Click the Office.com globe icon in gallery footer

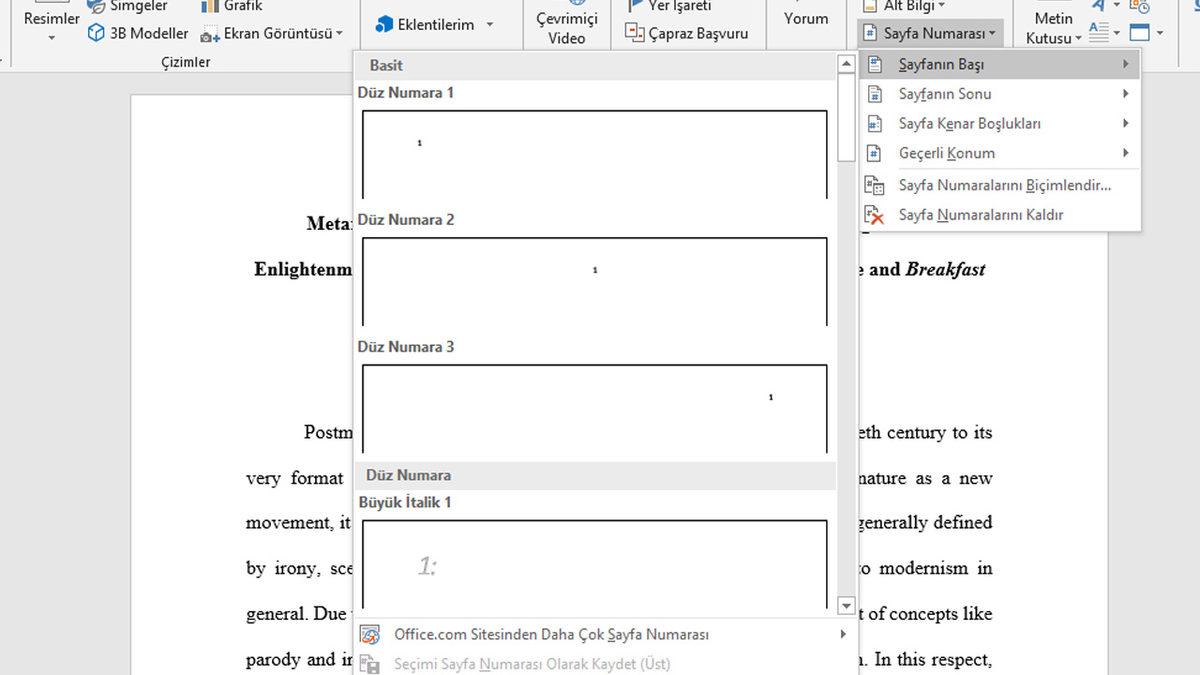click(x=370, y=635)
